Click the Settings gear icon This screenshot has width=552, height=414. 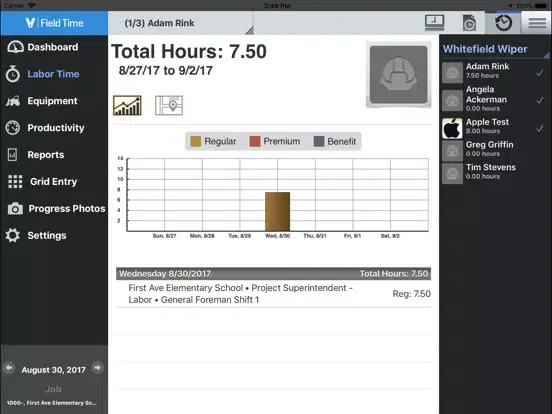tap(13, 235)
